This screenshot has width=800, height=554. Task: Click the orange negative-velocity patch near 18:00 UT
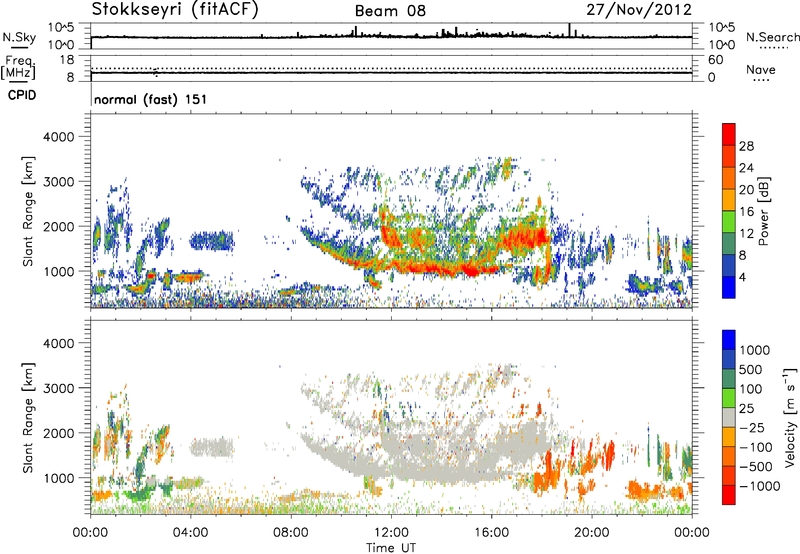545,474
